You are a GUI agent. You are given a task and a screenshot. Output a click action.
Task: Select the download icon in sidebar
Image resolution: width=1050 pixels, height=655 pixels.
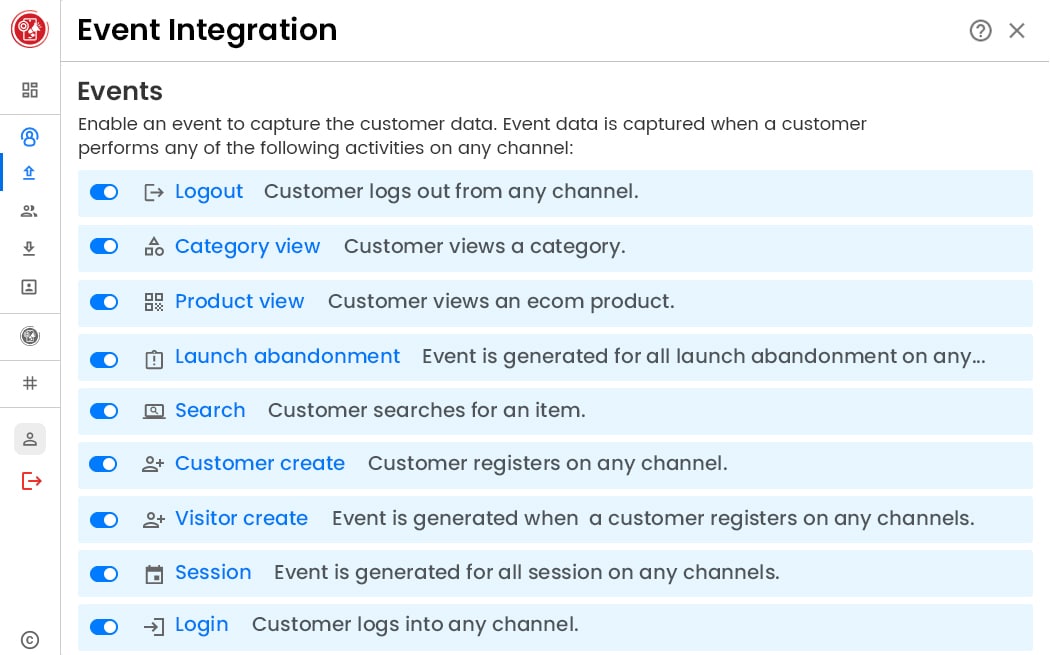pos(30,249)
